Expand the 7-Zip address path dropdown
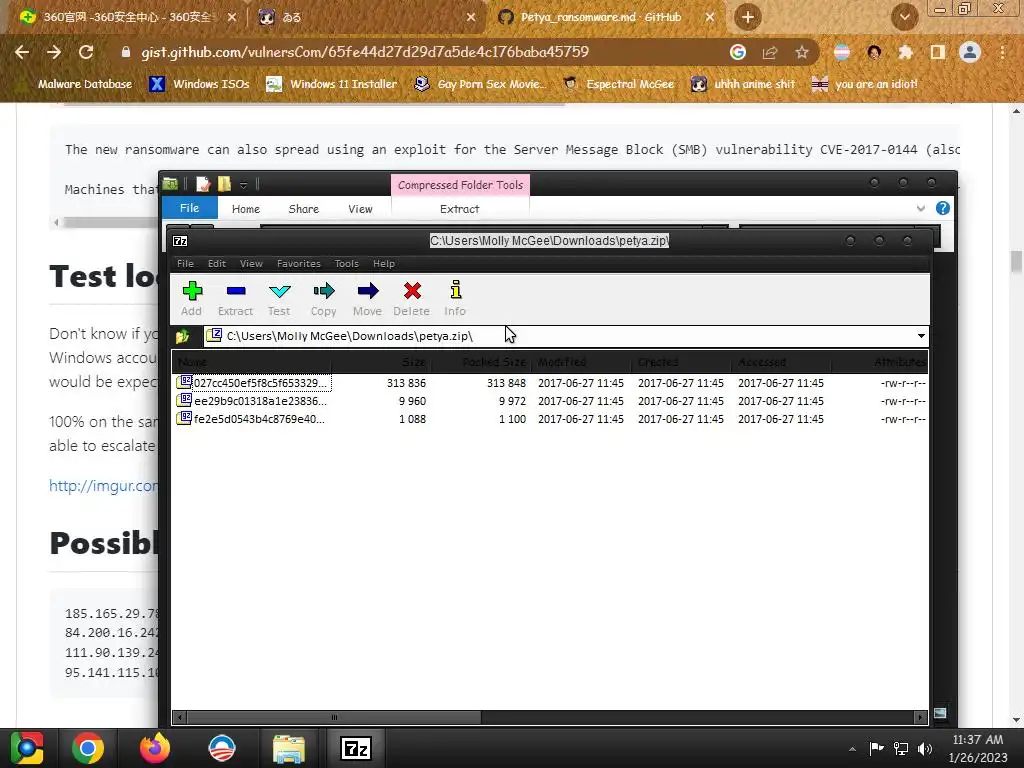 coord(921,336)
